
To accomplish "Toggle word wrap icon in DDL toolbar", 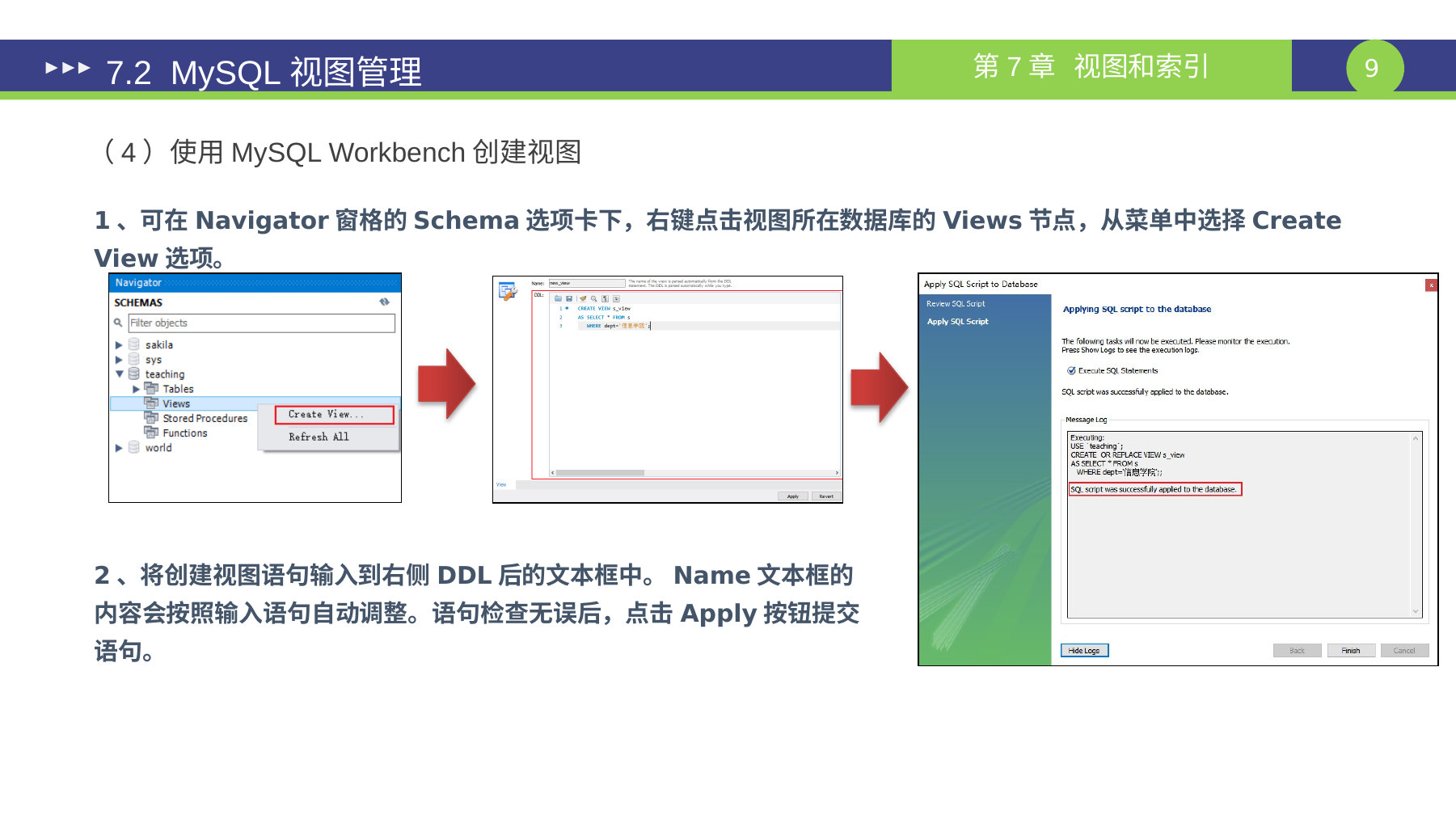I will point(616,298).
